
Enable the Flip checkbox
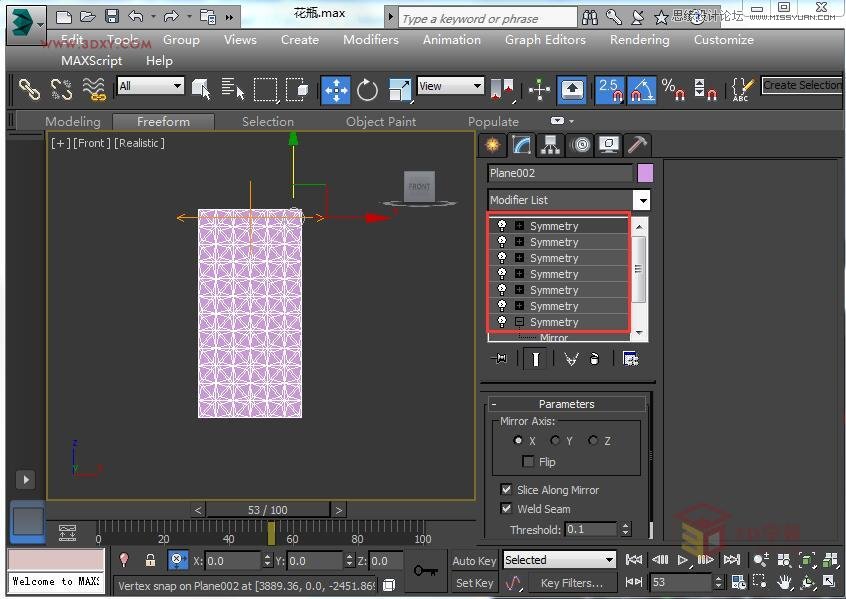tap(528, 462)
